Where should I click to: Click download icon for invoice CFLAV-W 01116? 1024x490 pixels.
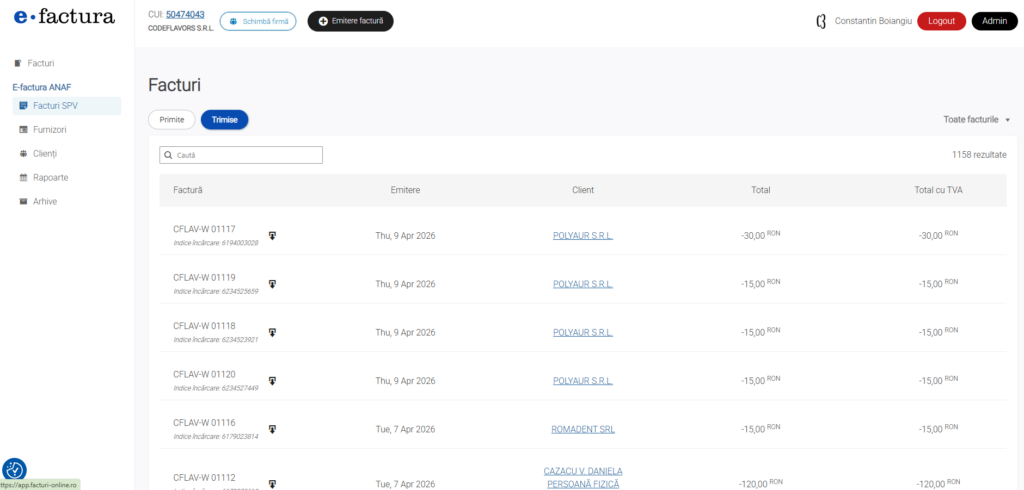(272, 429)
